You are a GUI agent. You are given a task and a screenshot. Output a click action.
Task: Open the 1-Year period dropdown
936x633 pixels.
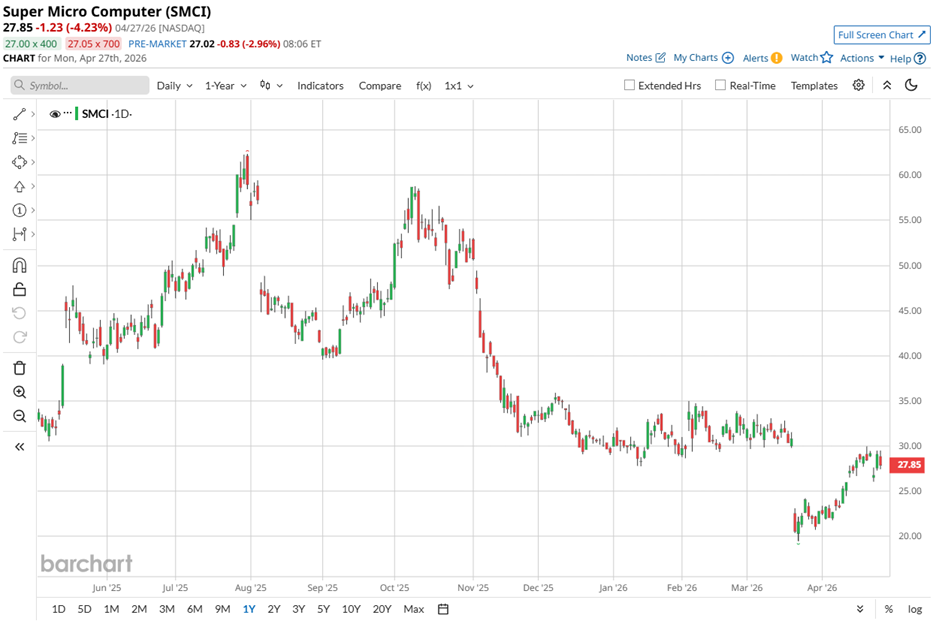coord(226,85)
